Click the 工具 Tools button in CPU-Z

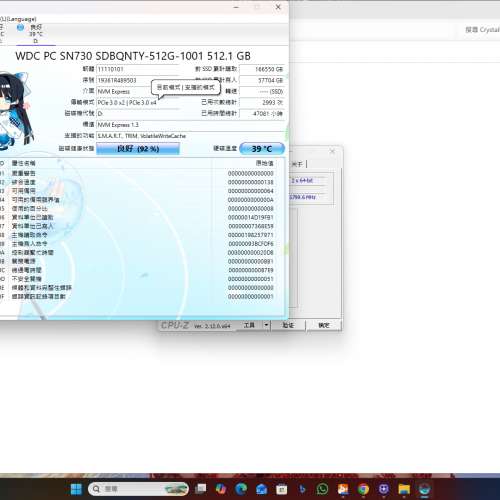(x=249, y=325)
